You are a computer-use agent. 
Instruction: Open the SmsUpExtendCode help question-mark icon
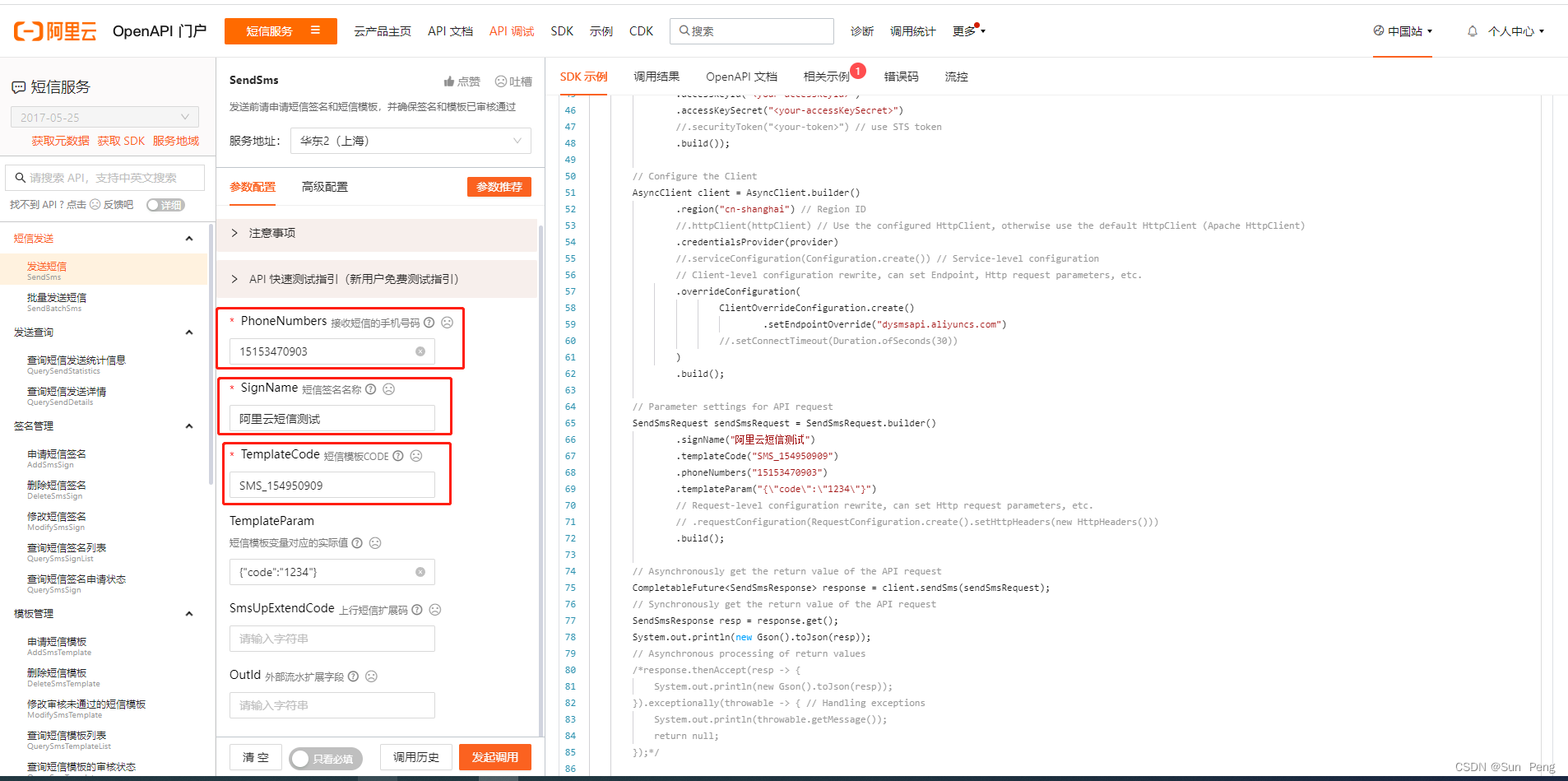[417, 610]
